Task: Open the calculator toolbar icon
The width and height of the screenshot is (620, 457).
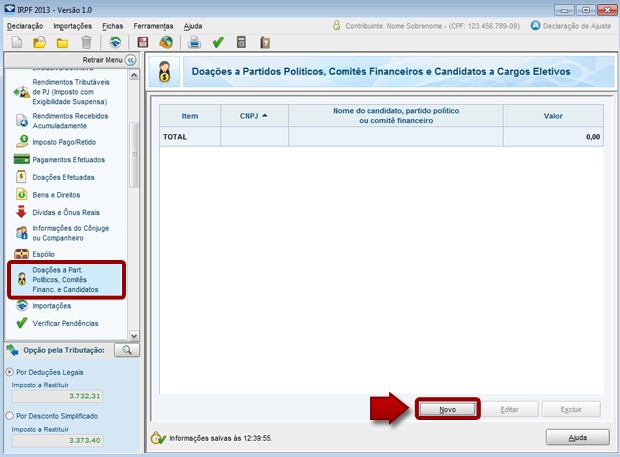Action: (241, 42)
